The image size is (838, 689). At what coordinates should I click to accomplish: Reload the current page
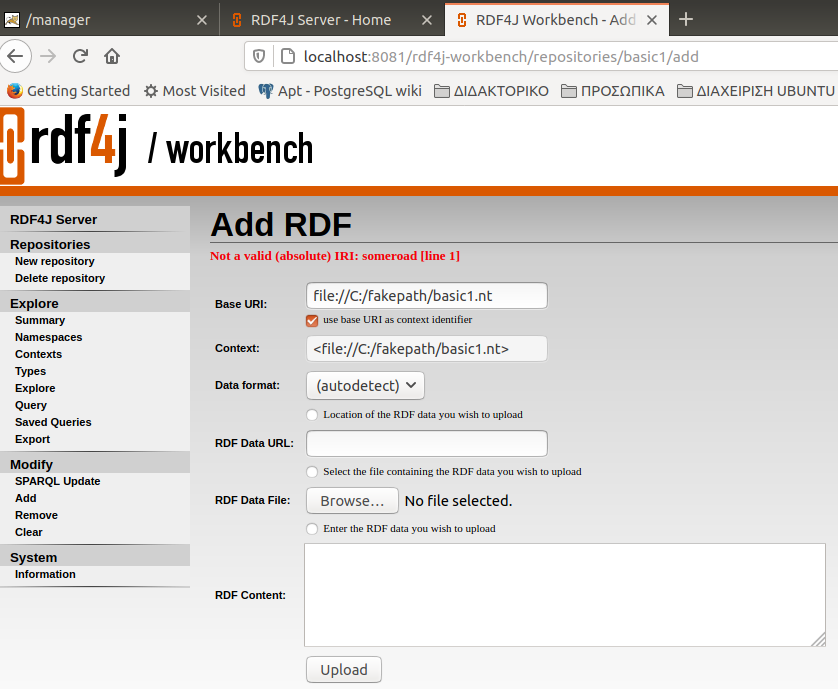tap(80, 56)
